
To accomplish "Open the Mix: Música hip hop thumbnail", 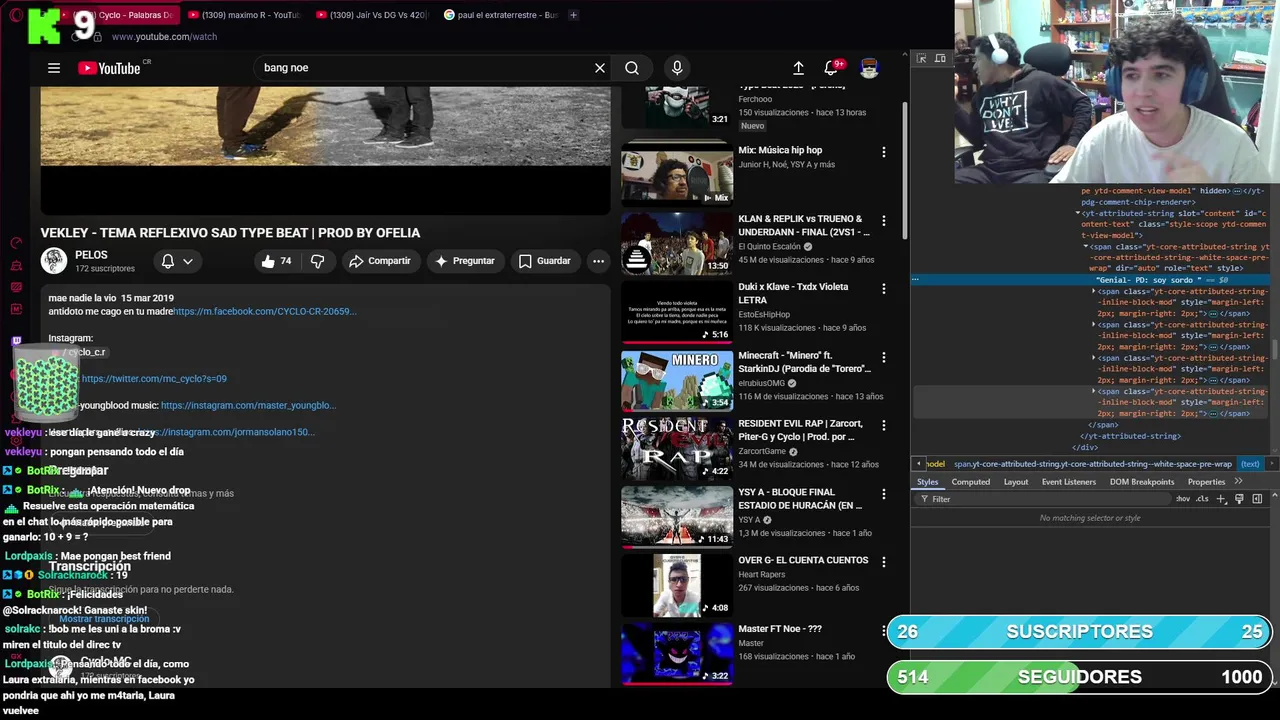I will (677, 174).
